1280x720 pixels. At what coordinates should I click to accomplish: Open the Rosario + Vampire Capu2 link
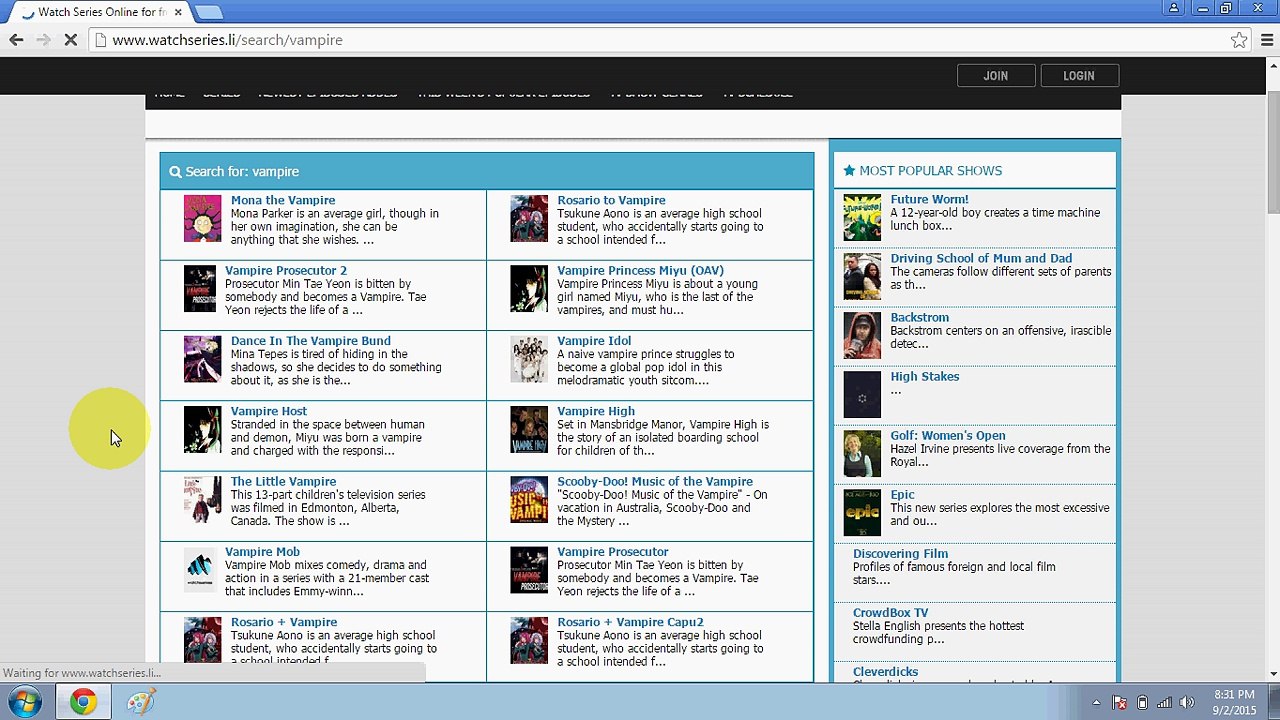click(x=630, y=622)
